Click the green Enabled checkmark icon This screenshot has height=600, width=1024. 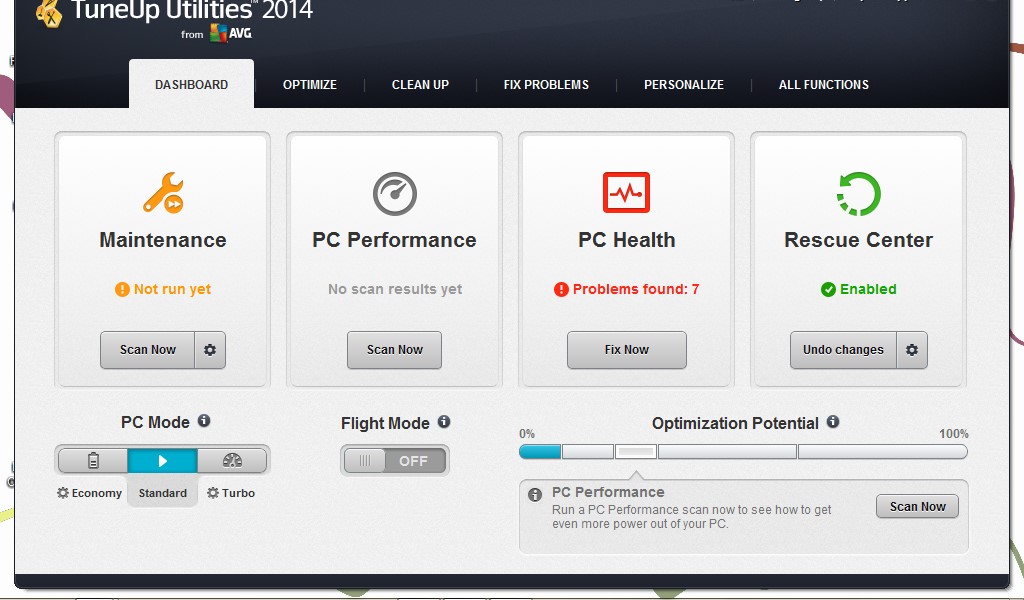pyautogui.click(x=828, y=289)
